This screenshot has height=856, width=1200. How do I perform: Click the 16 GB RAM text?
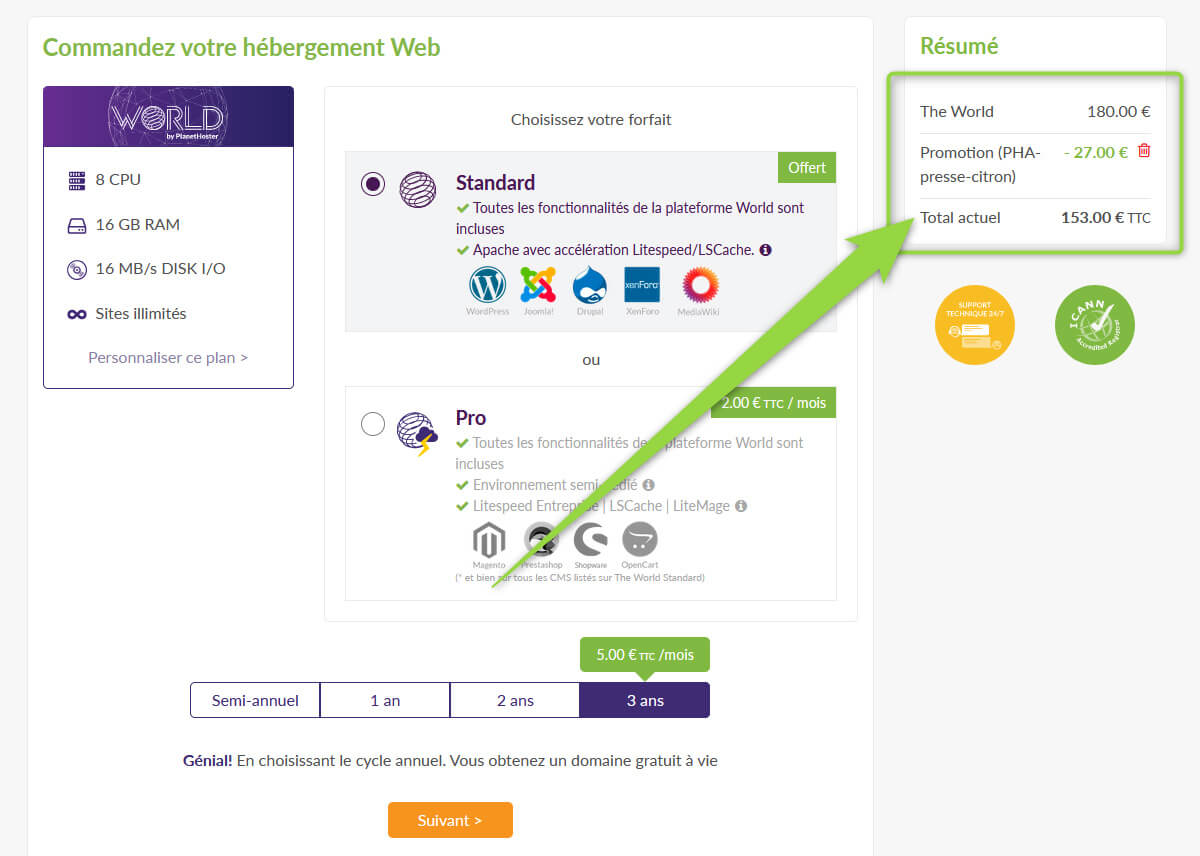[138, 224]
